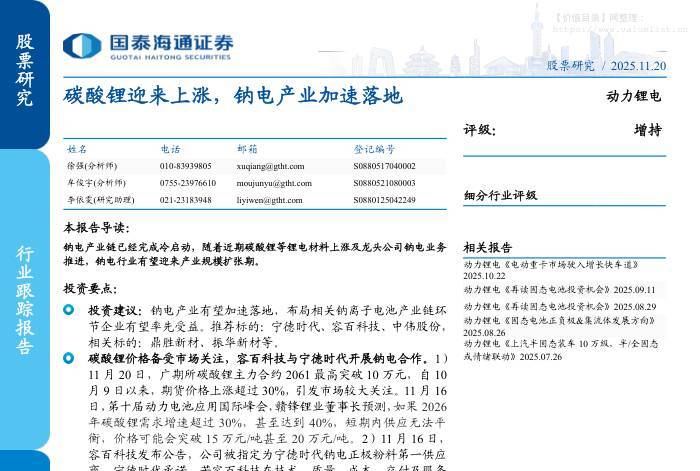Click phone number 010-83939805

tap(186, 166)
